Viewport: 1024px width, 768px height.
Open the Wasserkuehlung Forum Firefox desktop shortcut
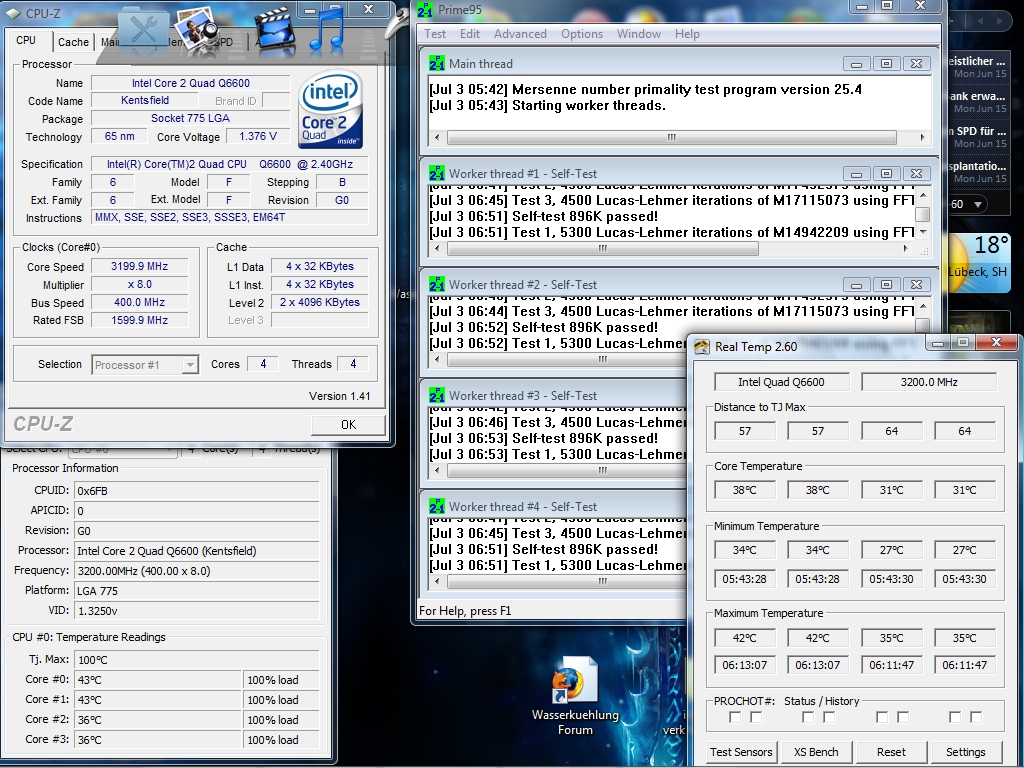coord(575,696)
